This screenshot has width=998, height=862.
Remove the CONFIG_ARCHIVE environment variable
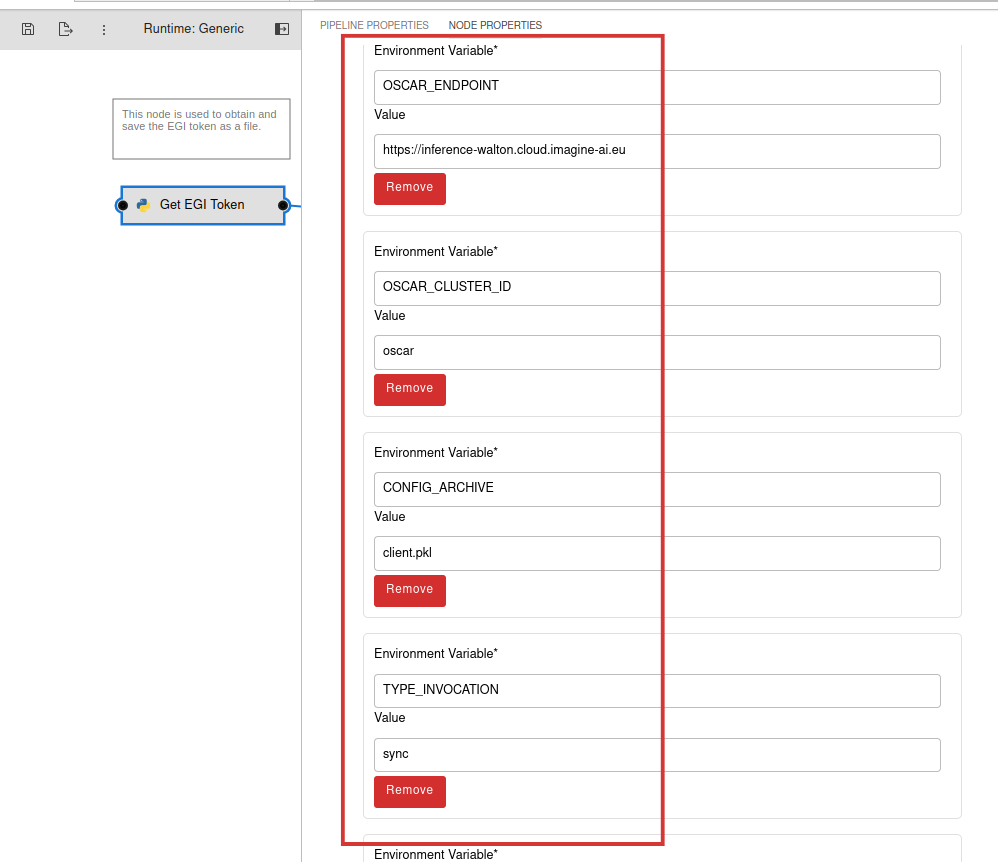tap(410, 590)
